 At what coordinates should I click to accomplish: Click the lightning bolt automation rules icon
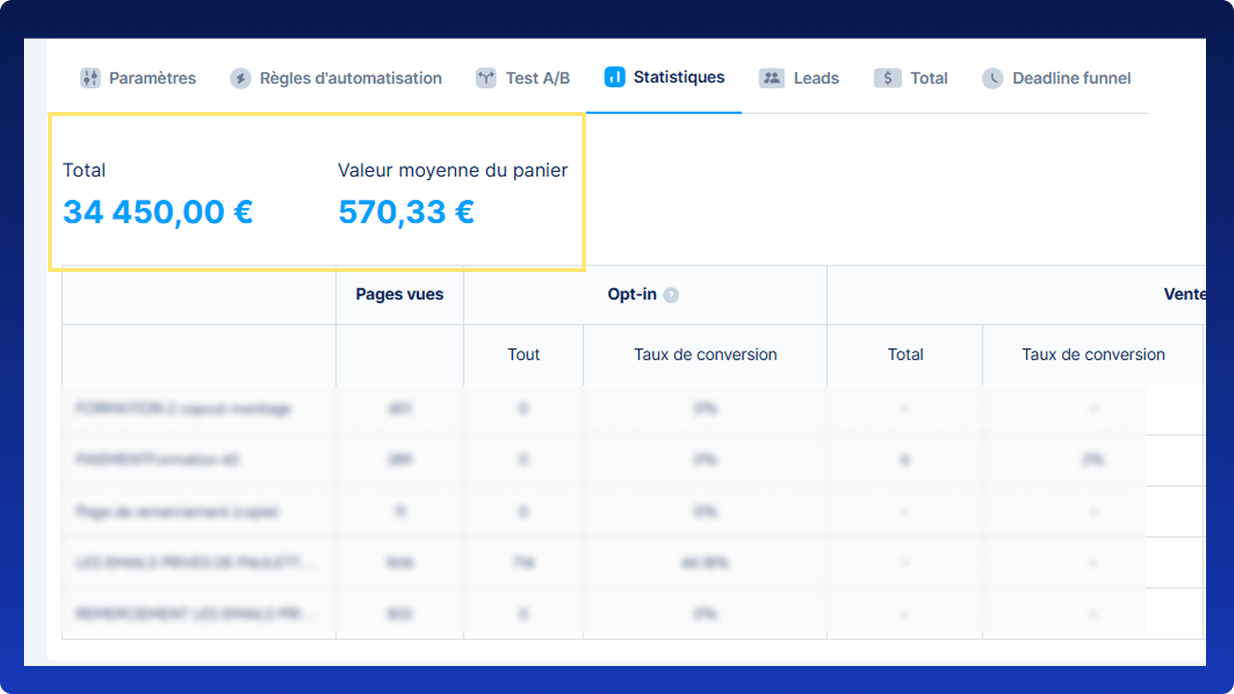coord(240,78)
